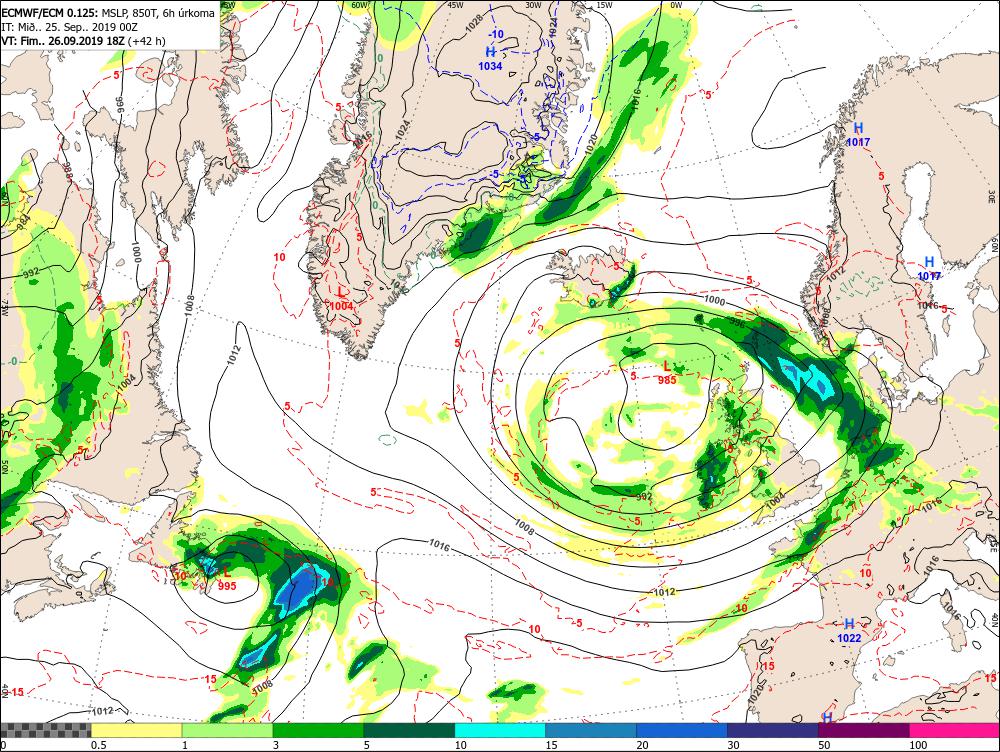Click the cyan 10–15 legend swatch

(x=500, y=730)
